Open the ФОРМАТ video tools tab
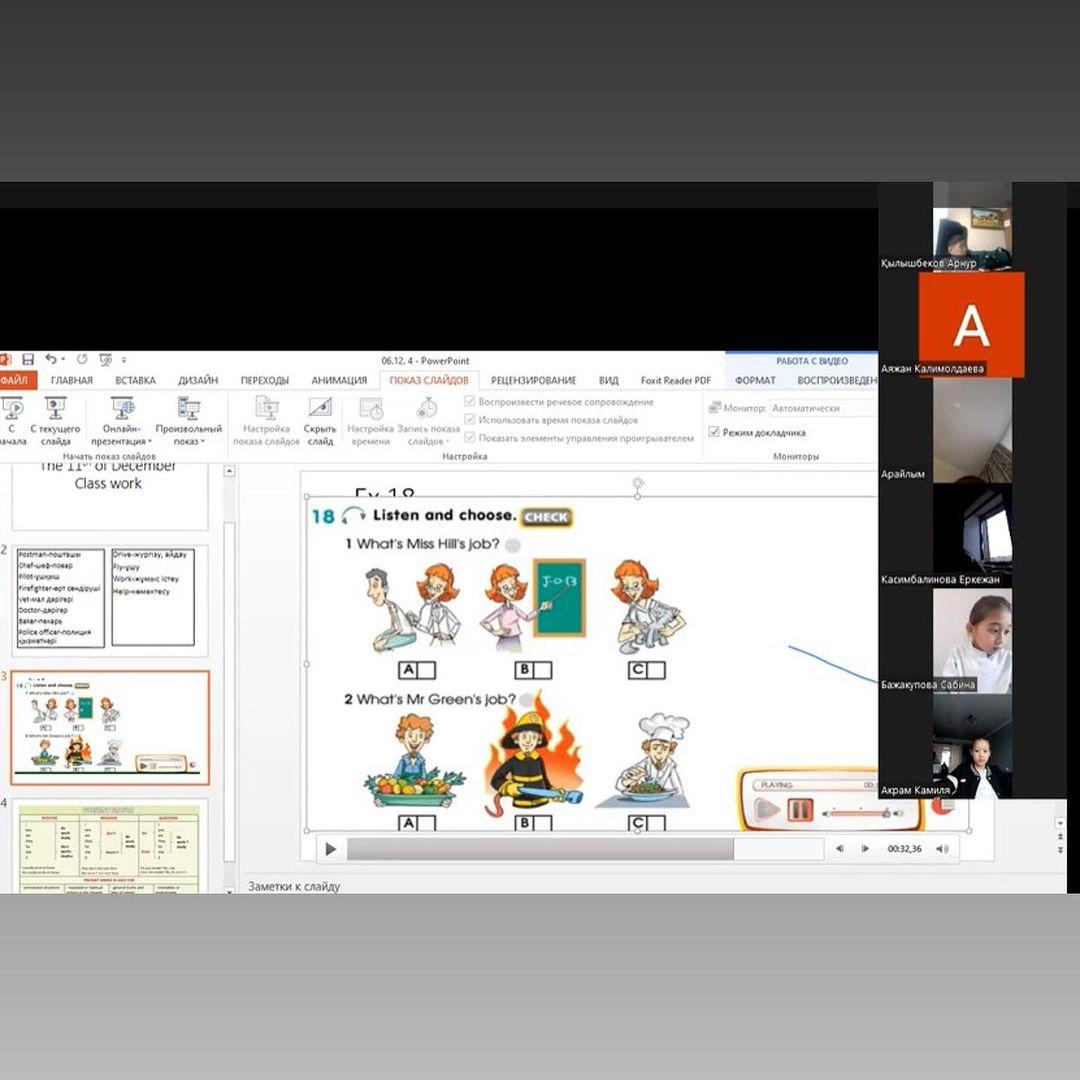Viewport: 1080px width, 1080px height. tap(755, 380)
